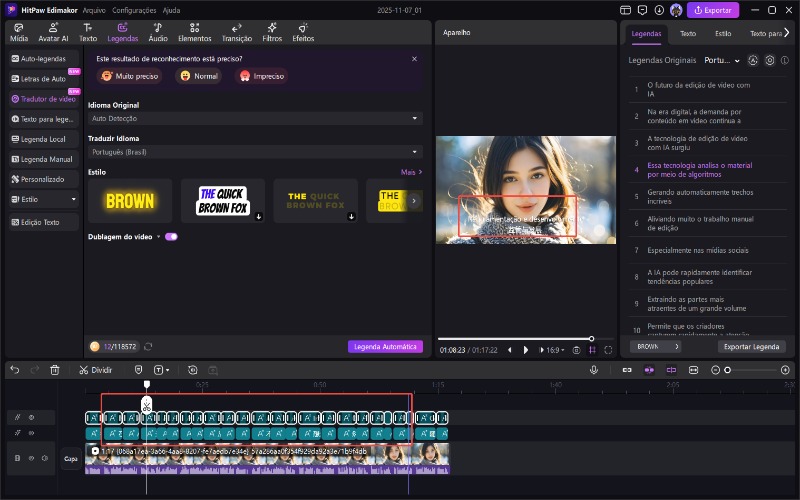This screenshot has height=500, width=800.
Task: Switch to the Transição tab
Action: (x=237, y=32)
